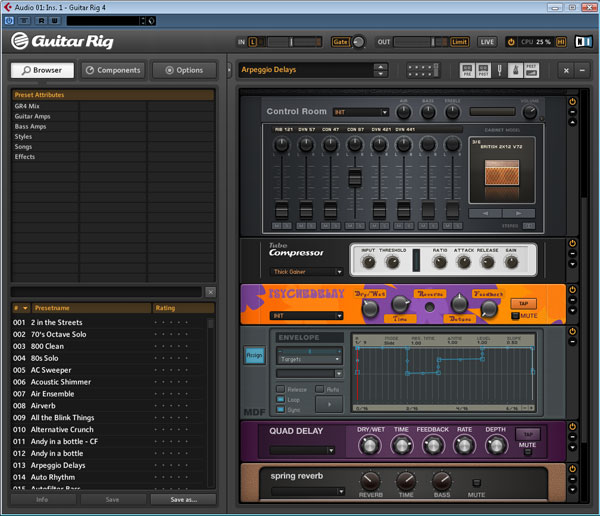
Task: Switch to the Components tab
Action: click(113, 70)
